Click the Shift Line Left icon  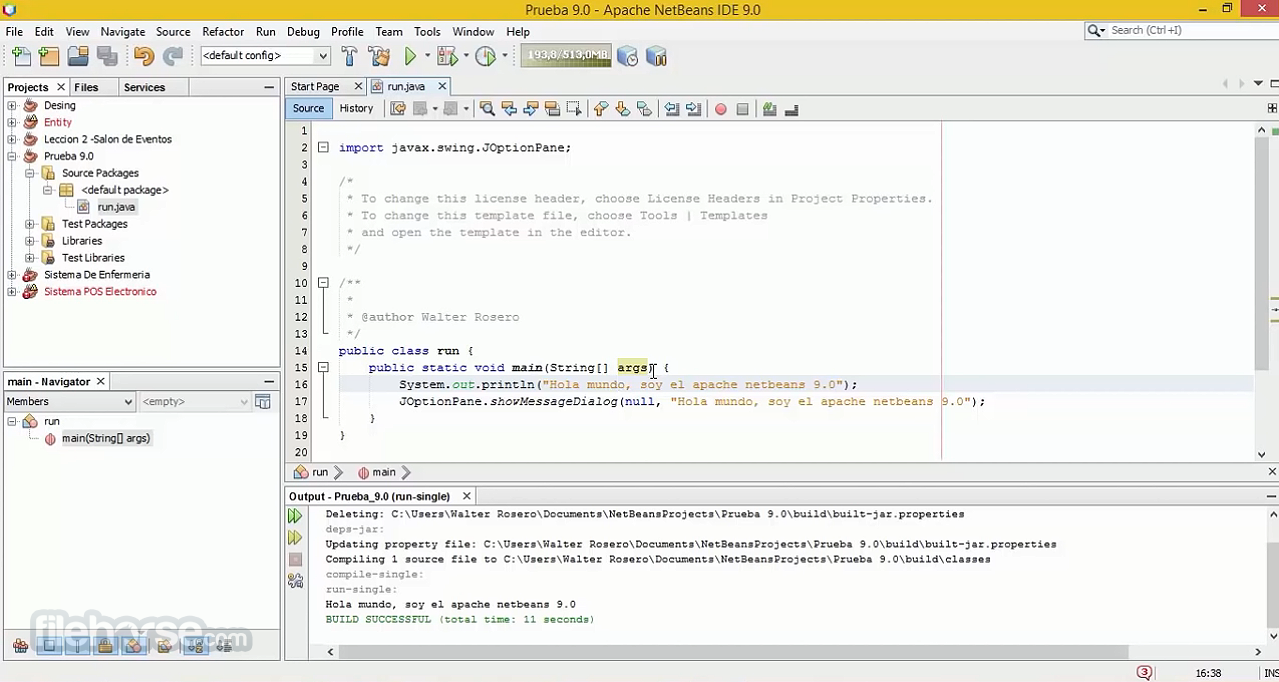point(671,109)
